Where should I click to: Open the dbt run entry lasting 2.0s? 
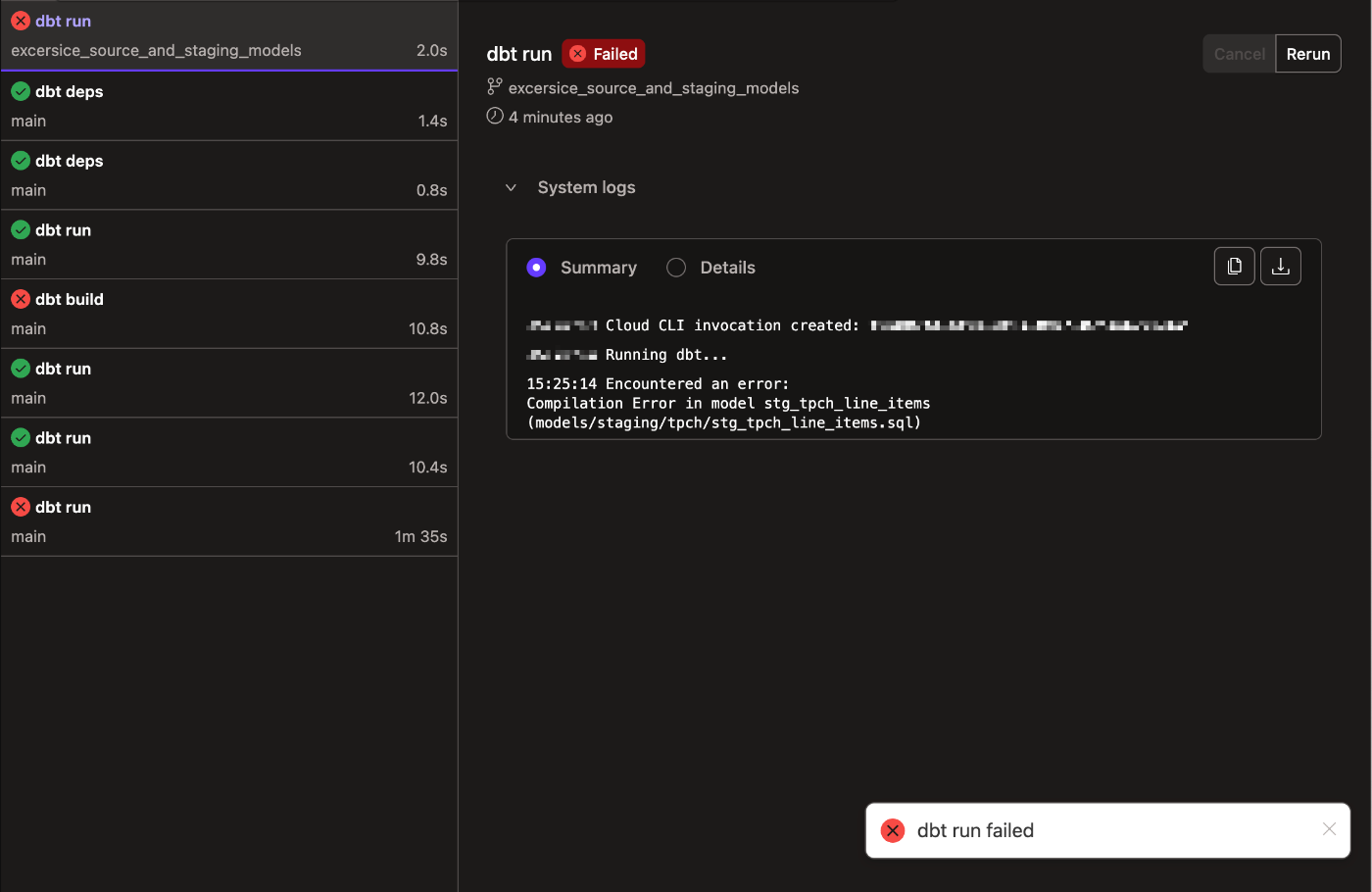(x=229, y=36)
